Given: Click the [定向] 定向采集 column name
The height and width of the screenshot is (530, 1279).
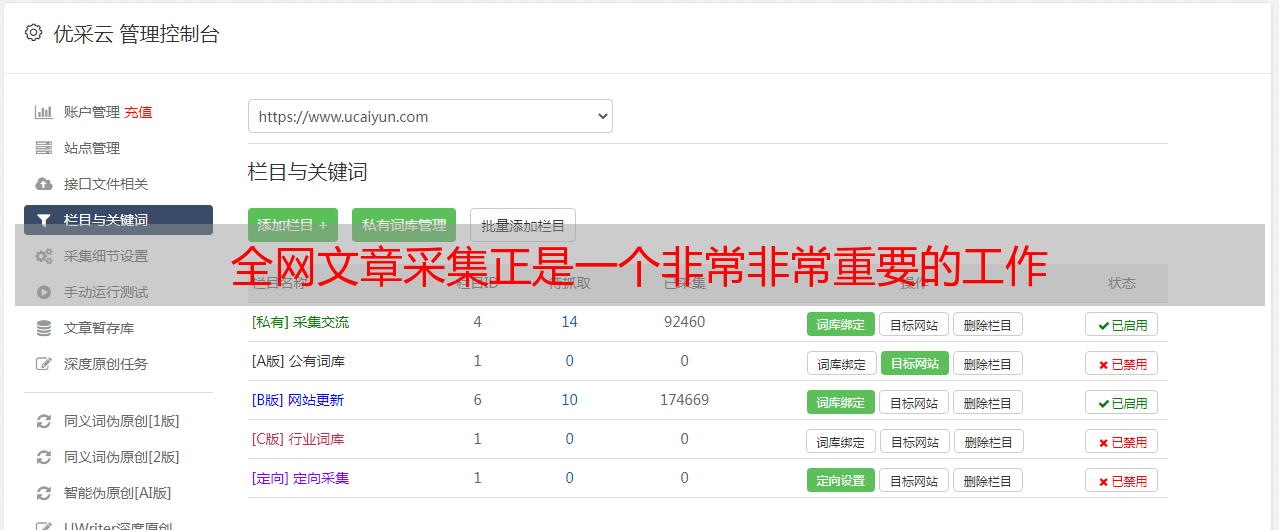Looking at the screenshot, I should click(x=301, y=478).
